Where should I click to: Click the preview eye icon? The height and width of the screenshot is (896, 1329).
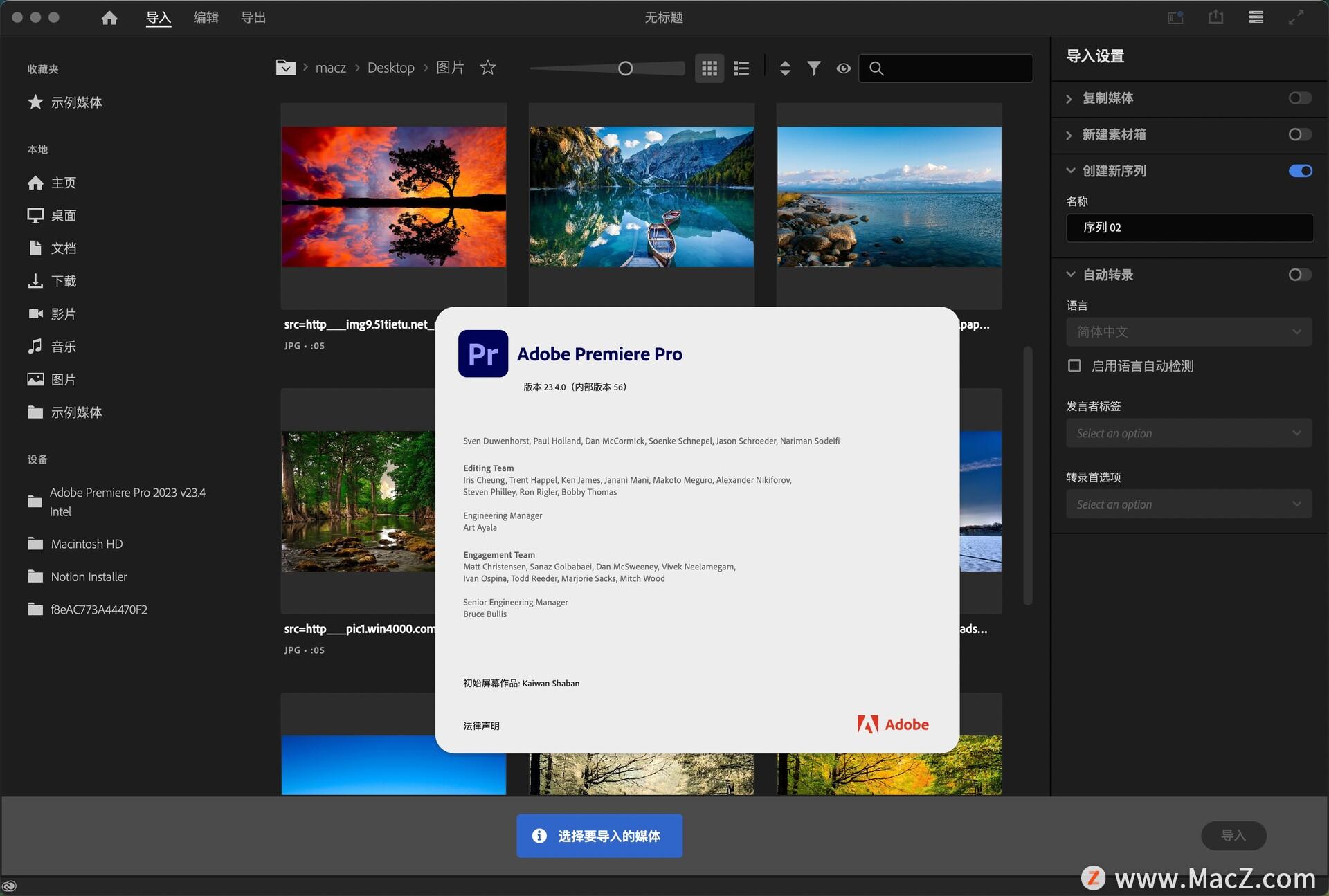pos(843,68)
